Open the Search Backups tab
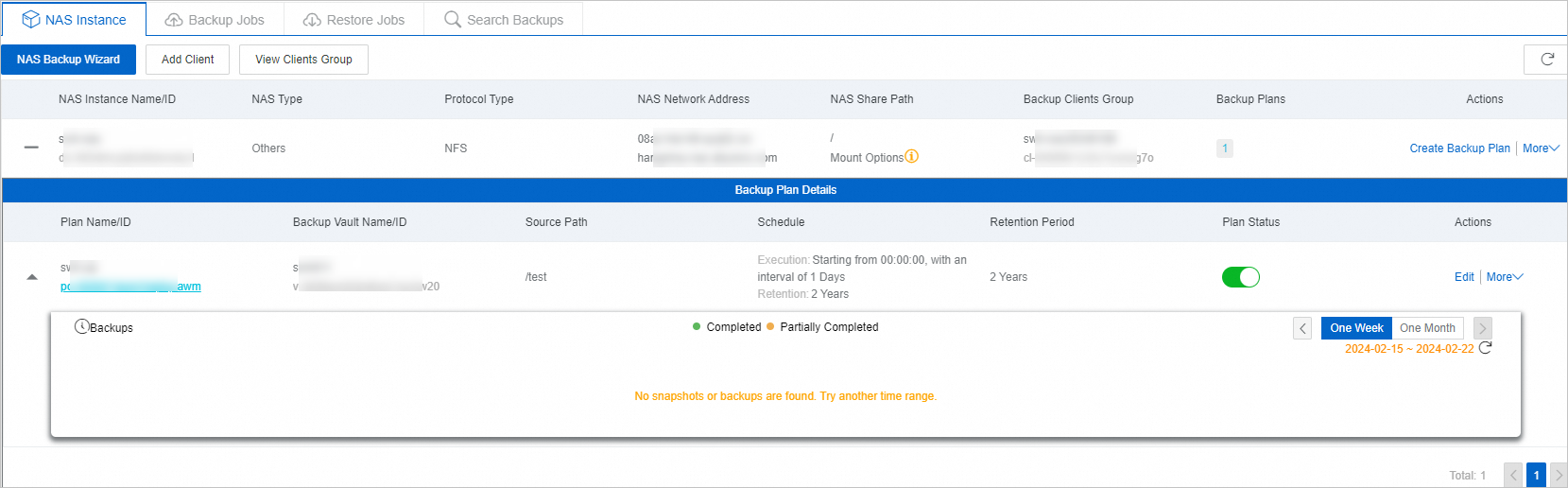This screenshot has height=488, width=1568. point(504,20)
